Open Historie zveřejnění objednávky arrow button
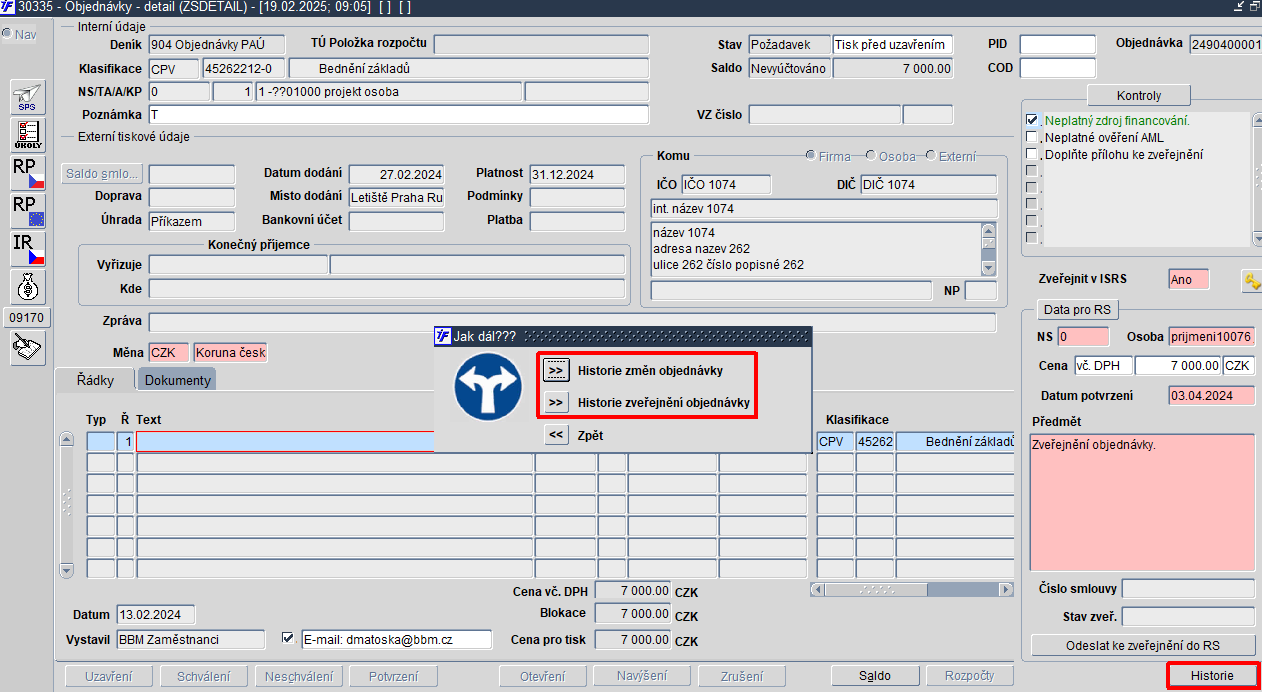Screen dimensions: 1262x692 tap(557, 403)
